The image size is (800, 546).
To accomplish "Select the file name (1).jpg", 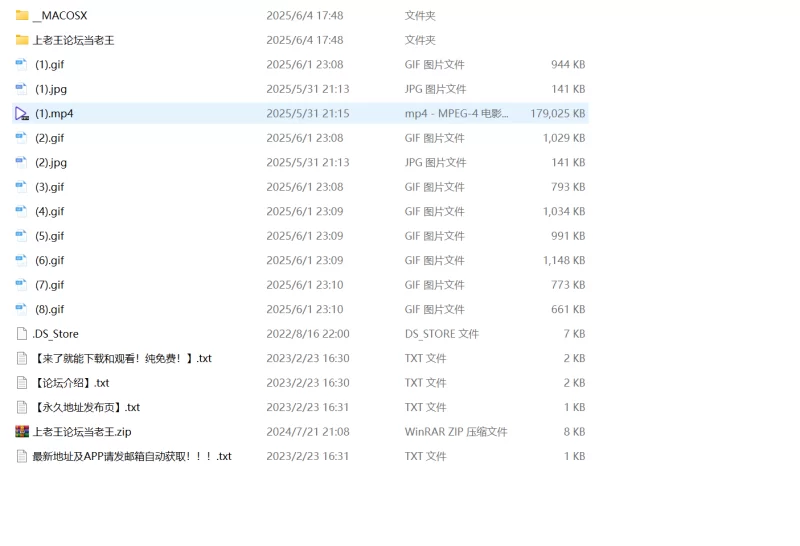I will point(51,89).
